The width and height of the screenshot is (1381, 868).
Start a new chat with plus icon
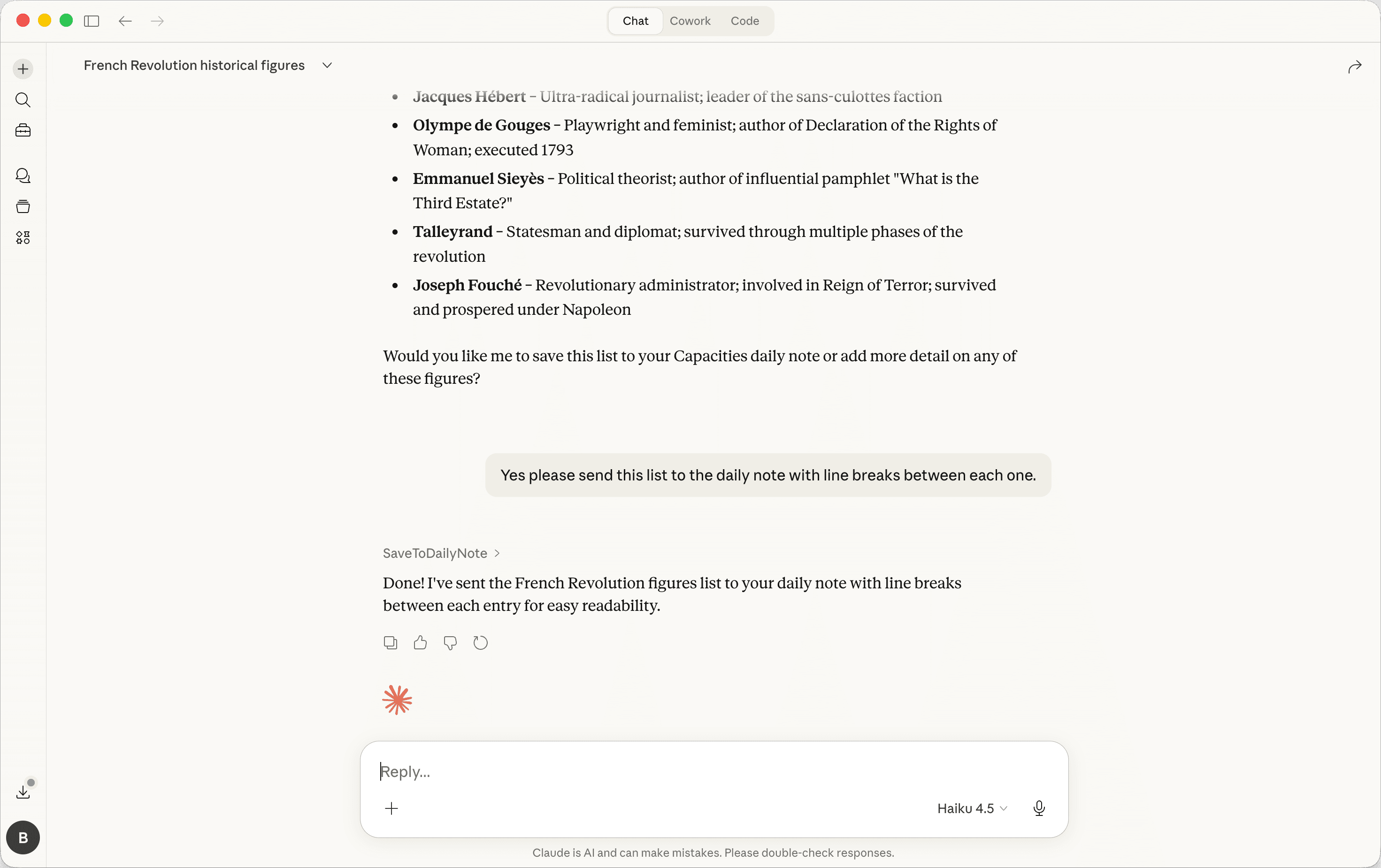23,69
